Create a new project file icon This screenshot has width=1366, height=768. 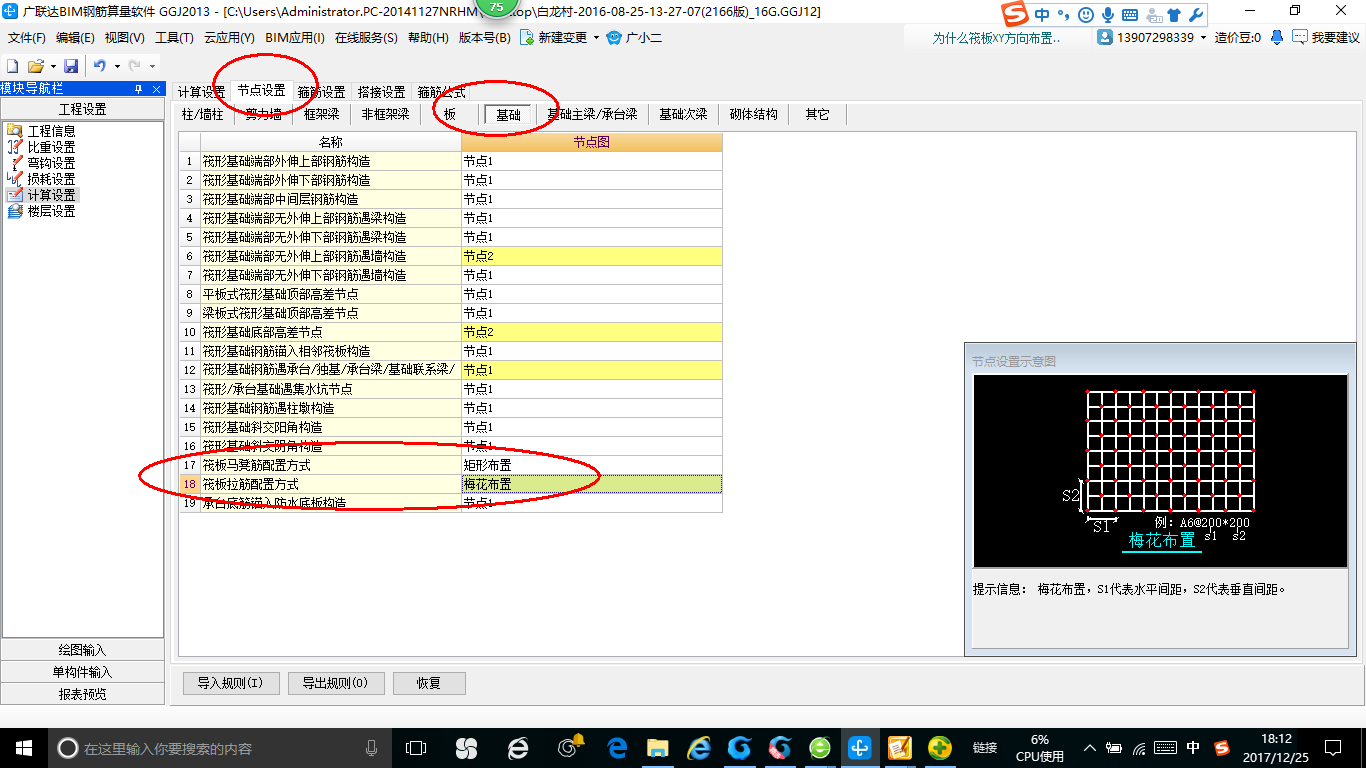point(12,65)
